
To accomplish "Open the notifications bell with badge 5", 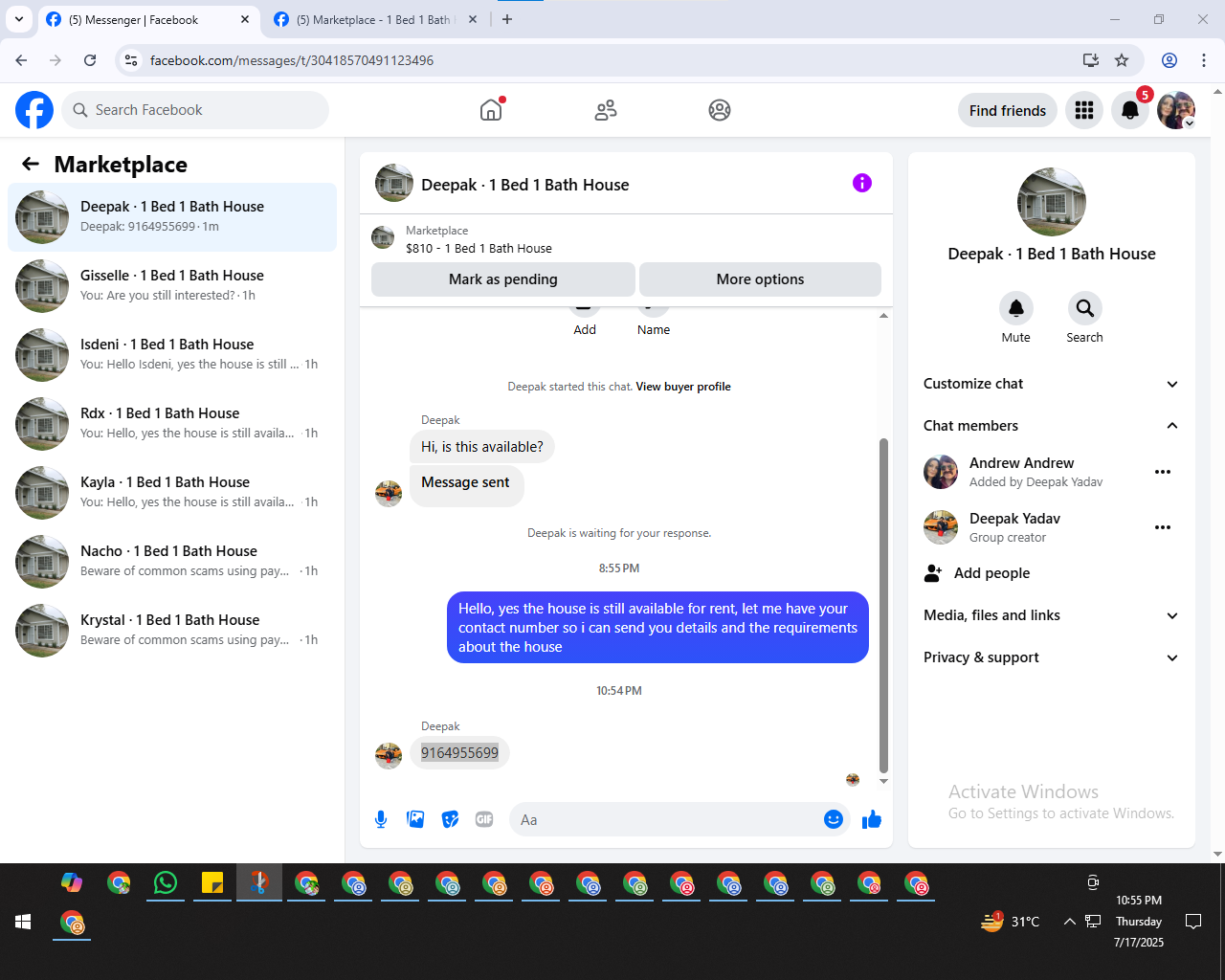I will point(1130,110).
